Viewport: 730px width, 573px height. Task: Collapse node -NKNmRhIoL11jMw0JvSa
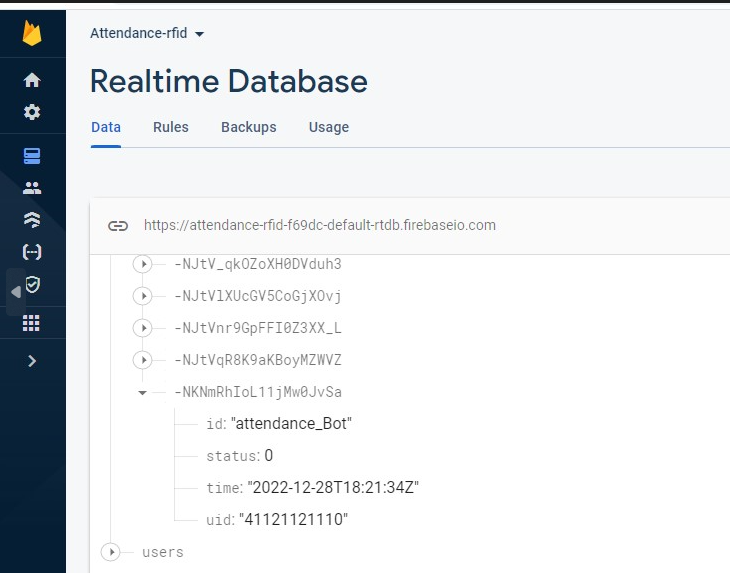(142, 393)
